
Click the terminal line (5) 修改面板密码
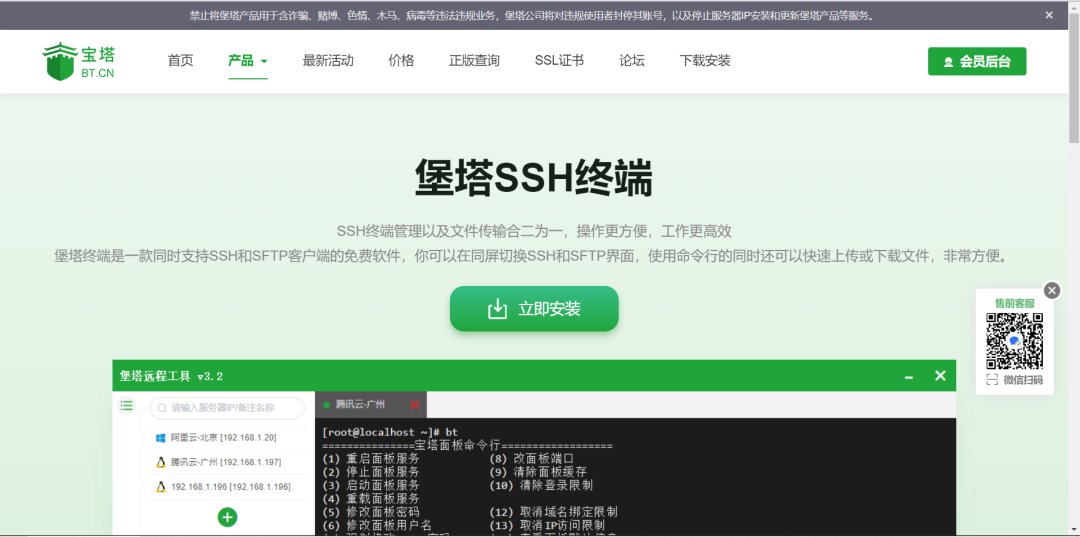tap(371, 512)
